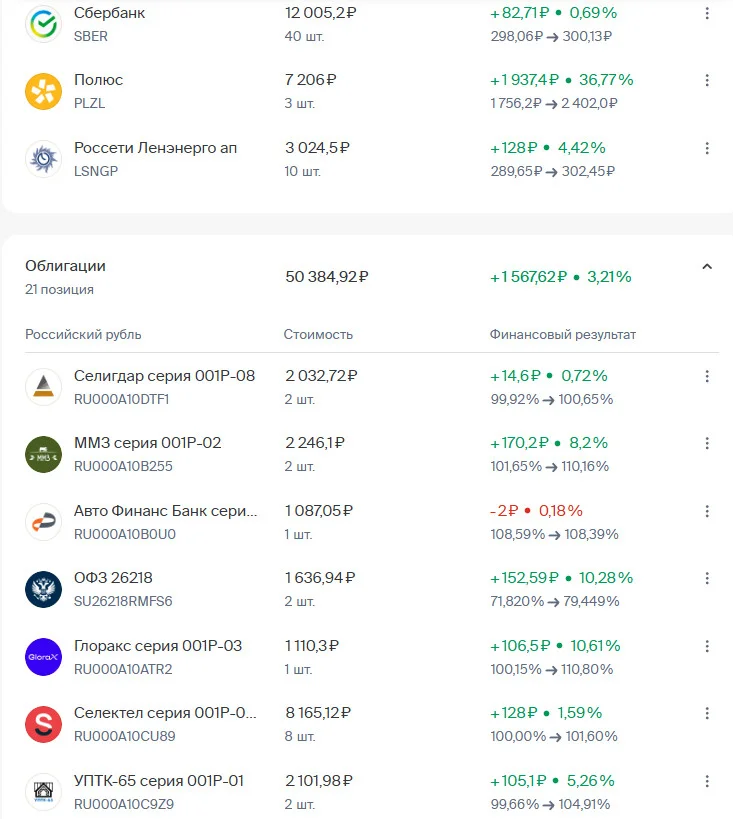Click ISIN RU000A10B0U0
The width and height of the screenshot is (733, 819).
pos(124,534)
